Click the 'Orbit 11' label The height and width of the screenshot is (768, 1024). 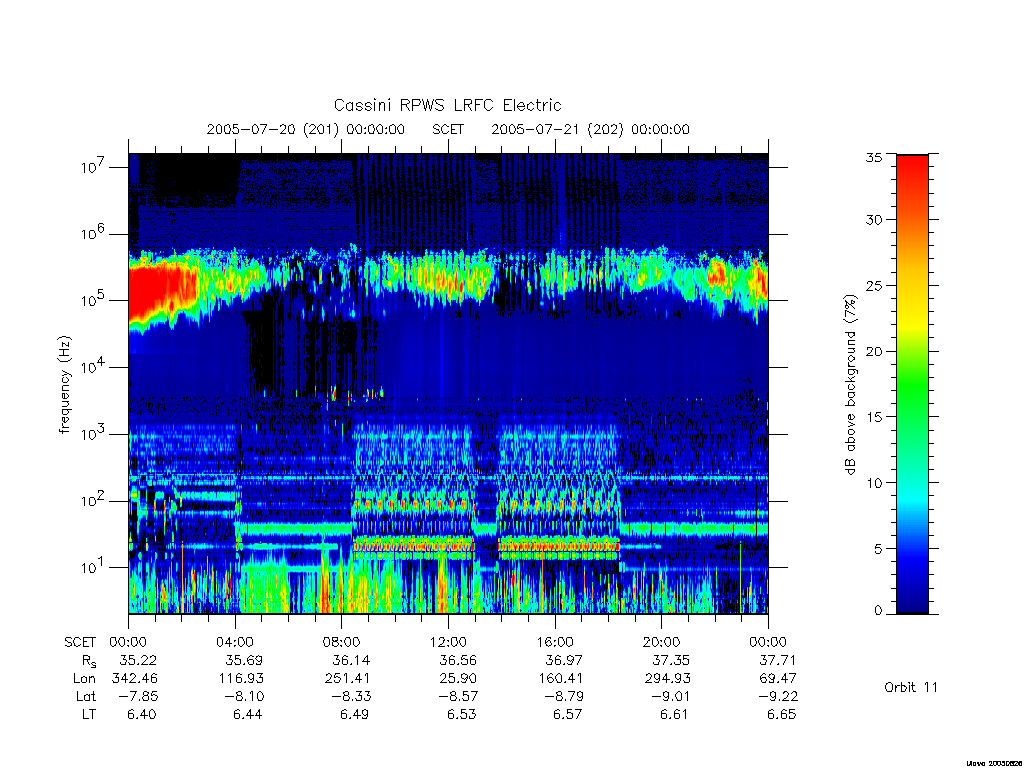coord(910,687)
